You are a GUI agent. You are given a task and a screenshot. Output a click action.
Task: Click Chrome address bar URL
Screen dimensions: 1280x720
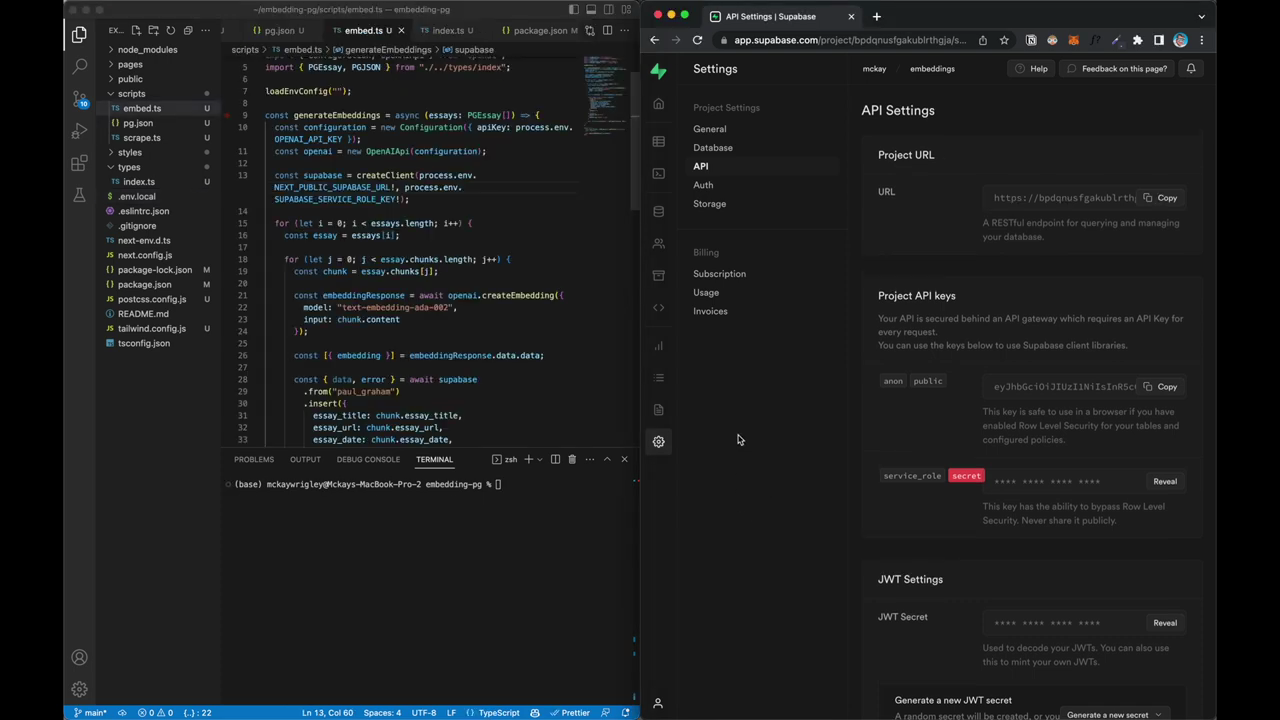(850, 40)
